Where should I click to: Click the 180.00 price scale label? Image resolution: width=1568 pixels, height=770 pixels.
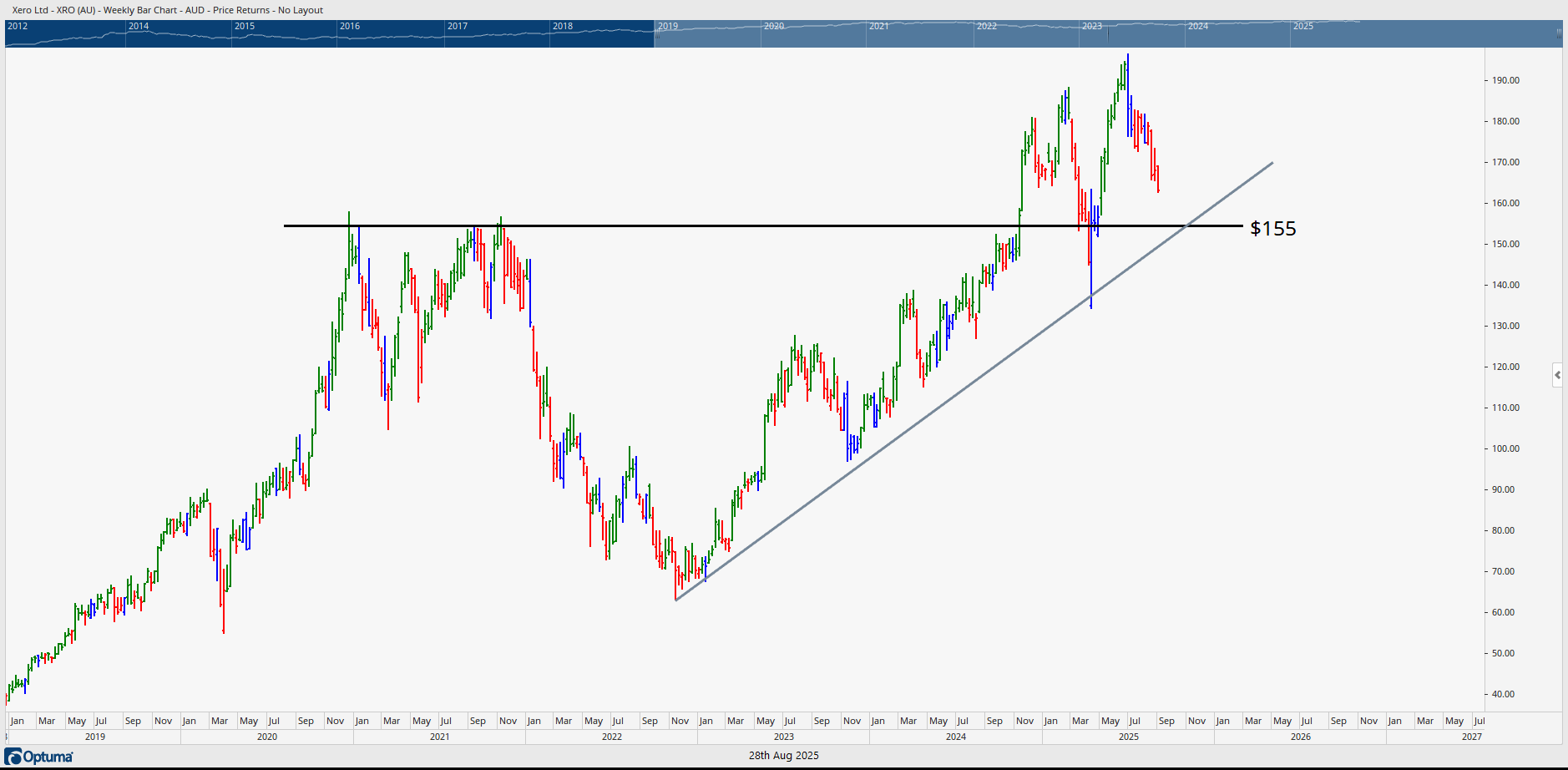(1506, 122)
